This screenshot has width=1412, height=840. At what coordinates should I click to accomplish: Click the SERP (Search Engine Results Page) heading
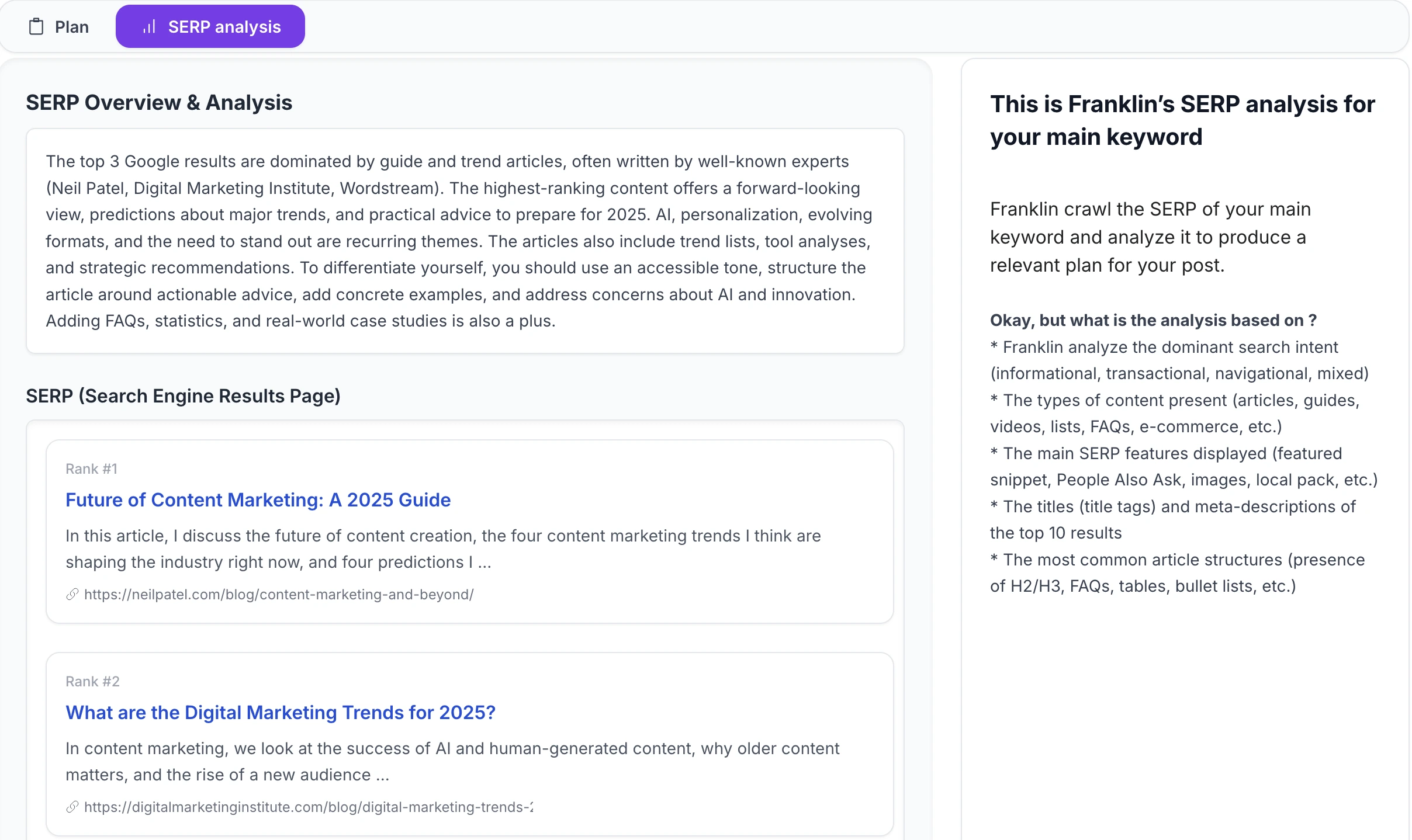pos(183,396)
